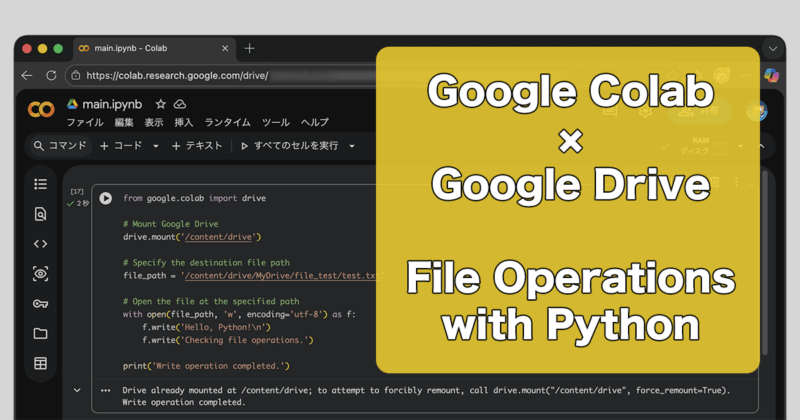
Task: Open the file_test/test.txt path link
Action: pos(280,276)
